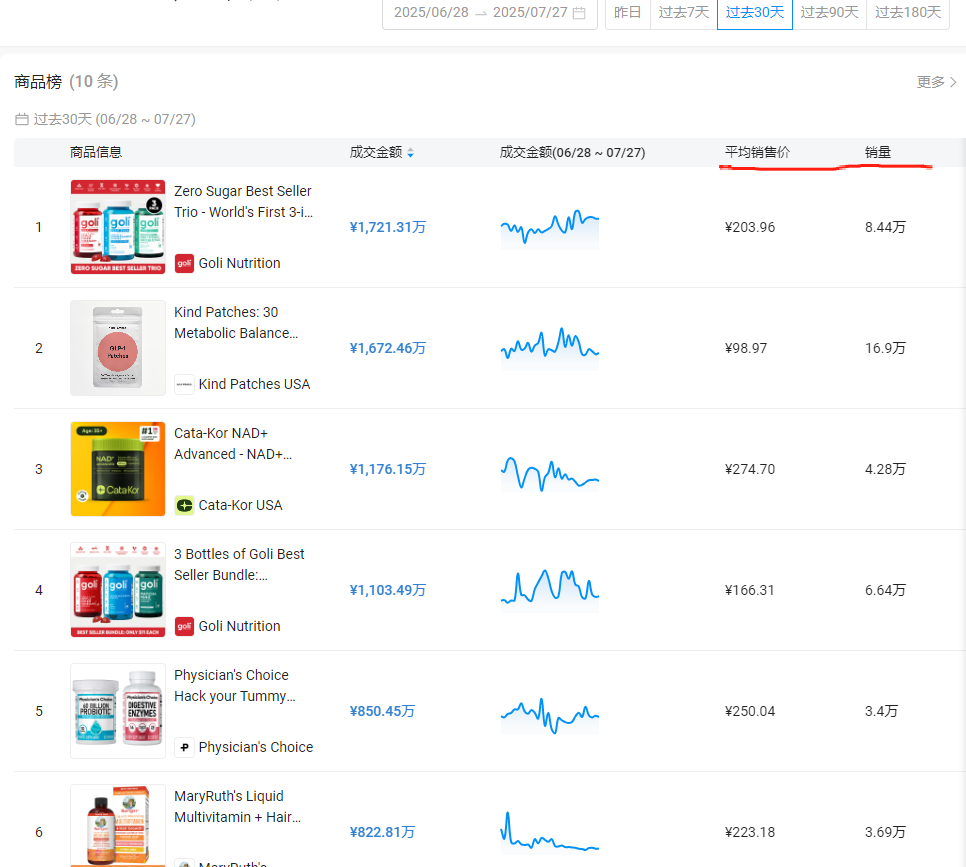Click the average price ¥274.70
Viewport: 966px width, 867px height.
tap(750, 470)
